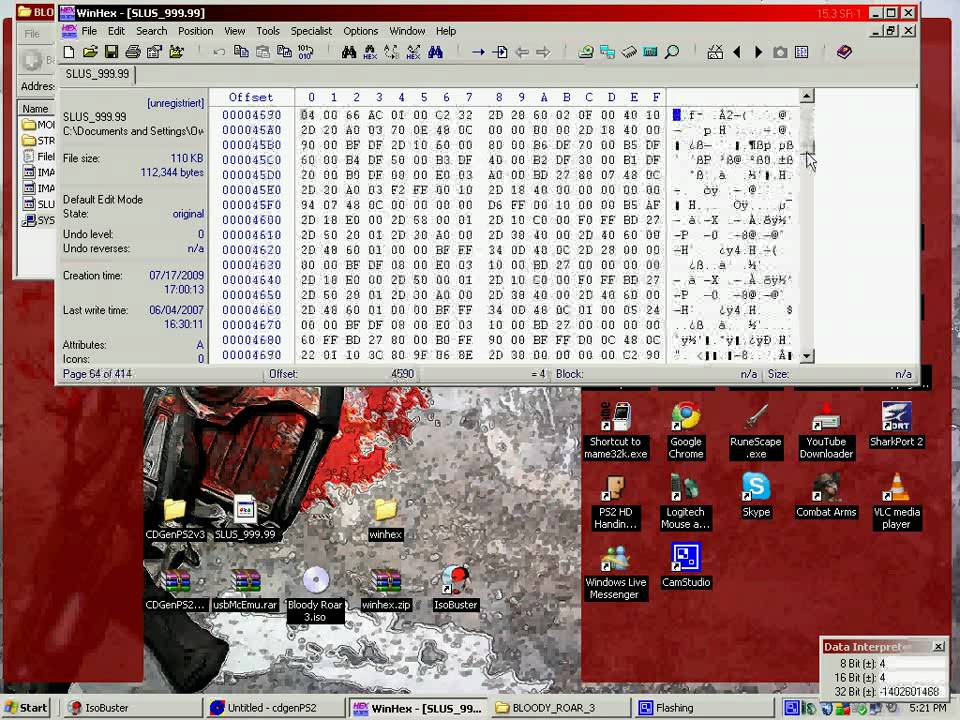Open the VLC media player shortcut
This screenshot has height=720, width=960.
coord(896,501)
